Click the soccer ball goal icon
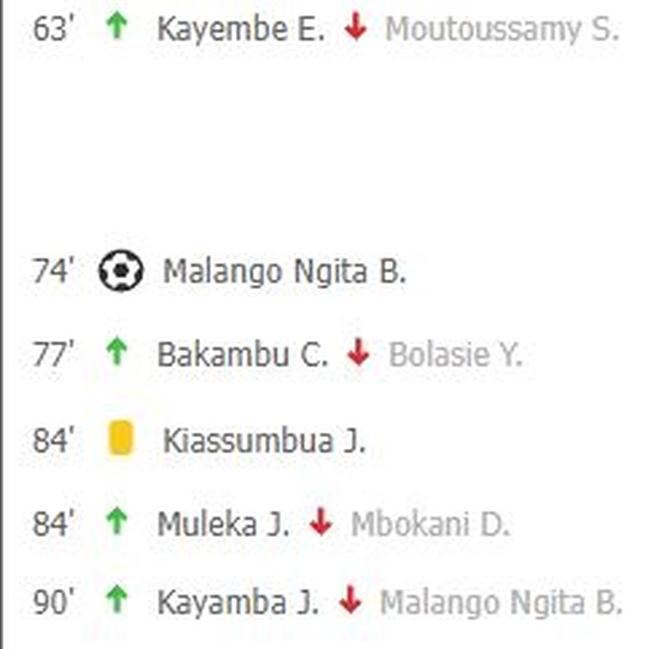Image resolution: width=670 pixels, height=649 pixels. tap(121, 270)
